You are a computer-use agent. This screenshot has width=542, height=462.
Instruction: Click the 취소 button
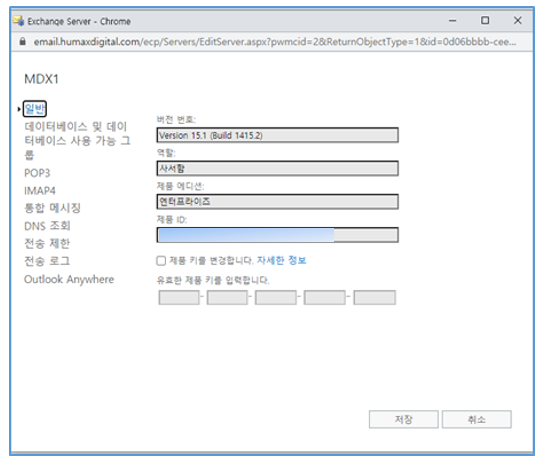[x=477, y=419]
